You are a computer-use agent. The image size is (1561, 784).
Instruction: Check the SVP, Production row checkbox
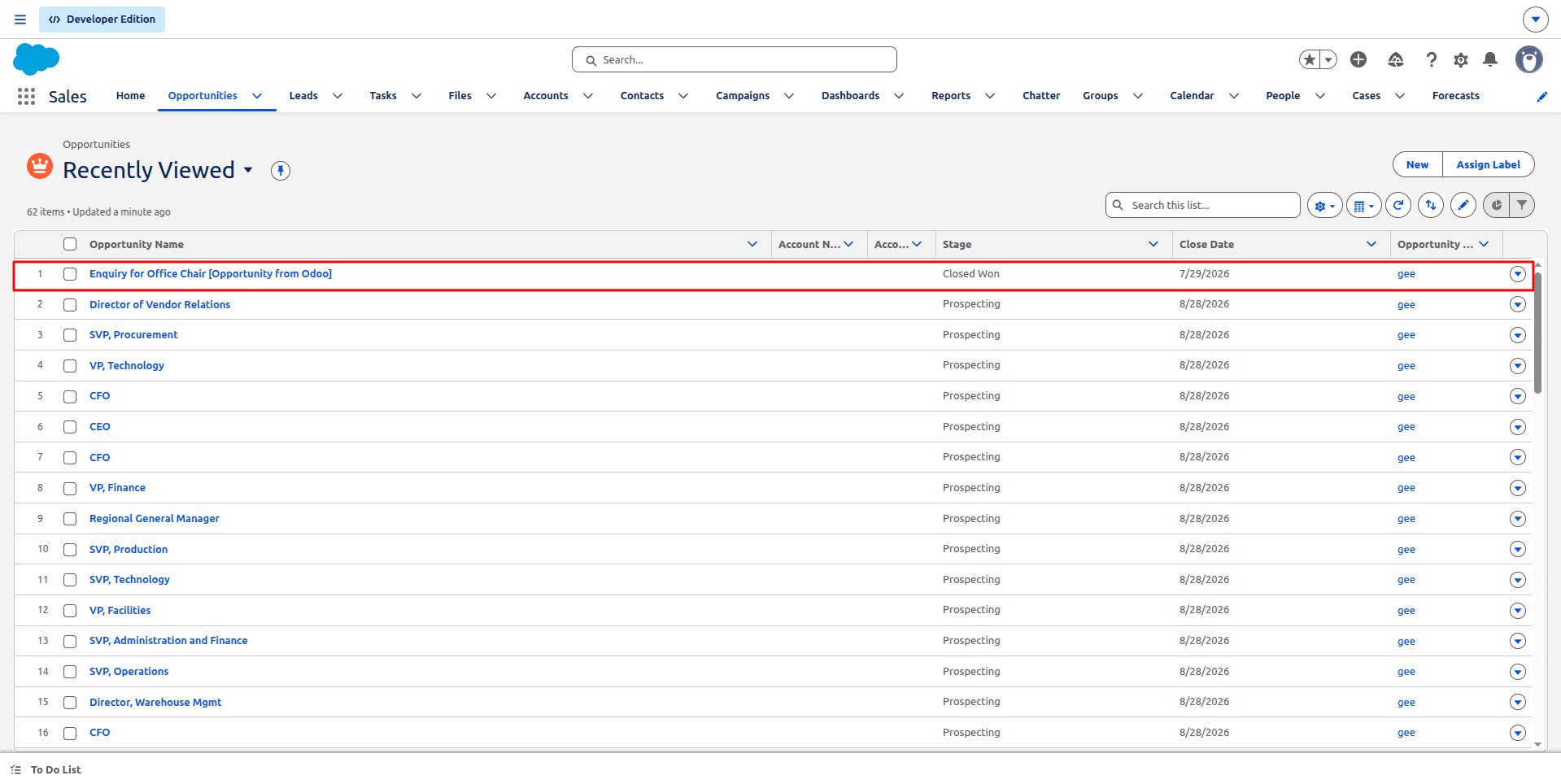(70, 550)
